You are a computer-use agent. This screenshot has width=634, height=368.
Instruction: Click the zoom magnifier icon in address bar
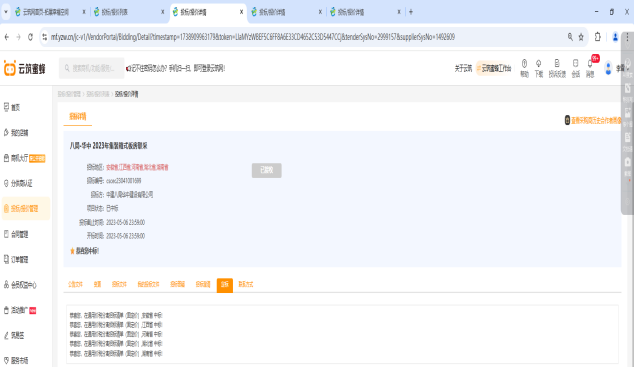coord(570,37)
